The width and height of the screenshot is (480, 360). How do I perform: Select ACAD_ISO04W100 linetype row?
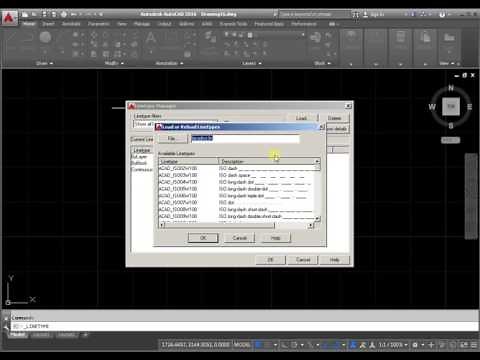coord(236,182)
